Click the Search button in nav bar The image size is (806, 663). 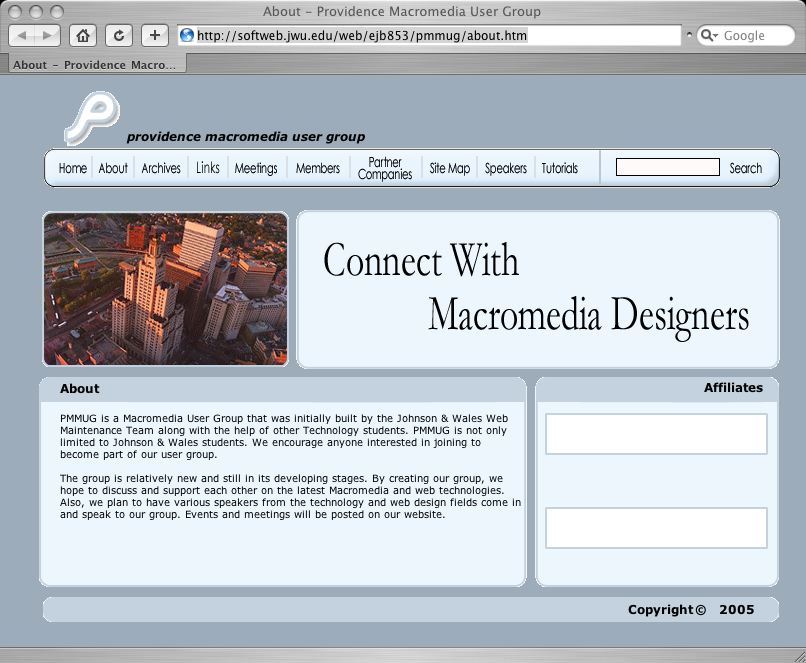[746, 168]
